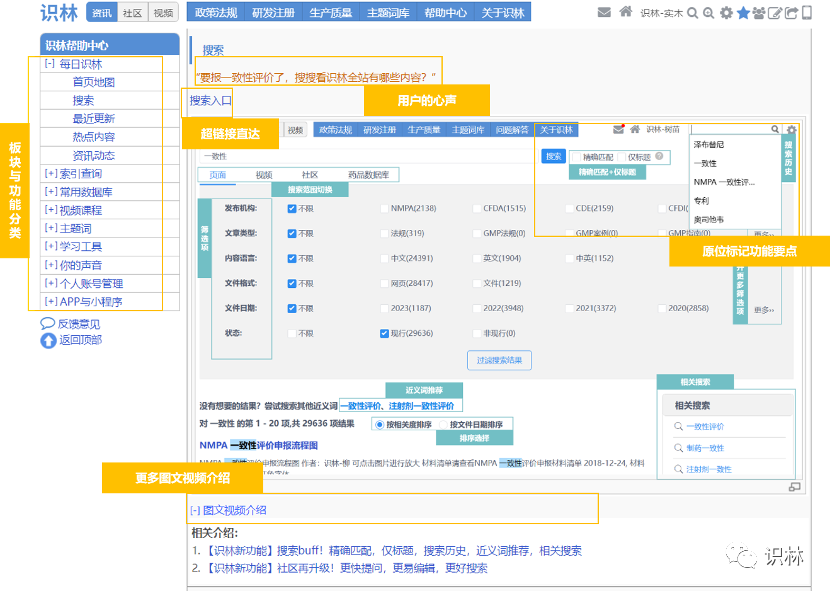Click the blue 搜索 button

point(553,156)
